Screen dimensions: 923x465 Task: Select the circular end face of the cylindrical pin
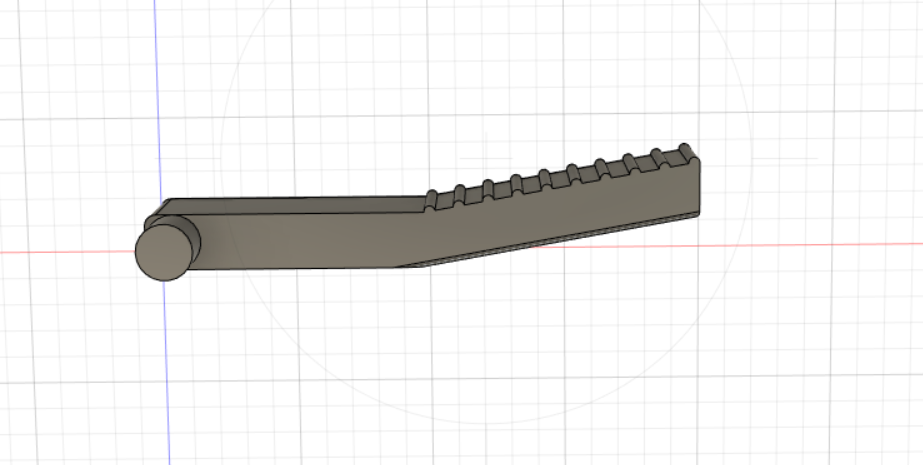click(x=164, y=253)
